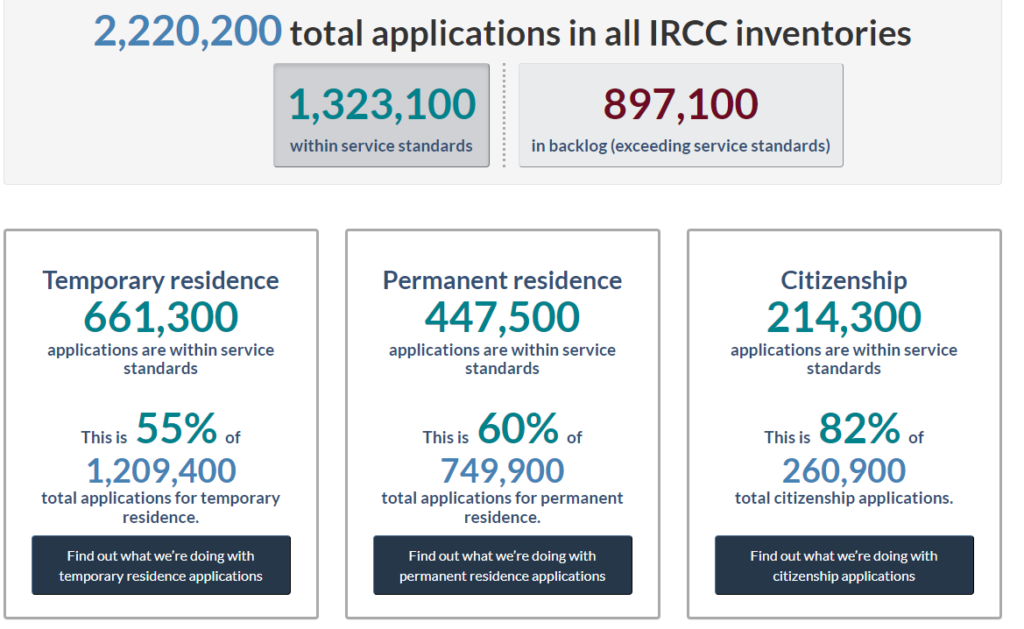Open the permanent residence applications info button
Viewport: 1024px width, 629px height.
pyautogui.click(x=502, y=565)
